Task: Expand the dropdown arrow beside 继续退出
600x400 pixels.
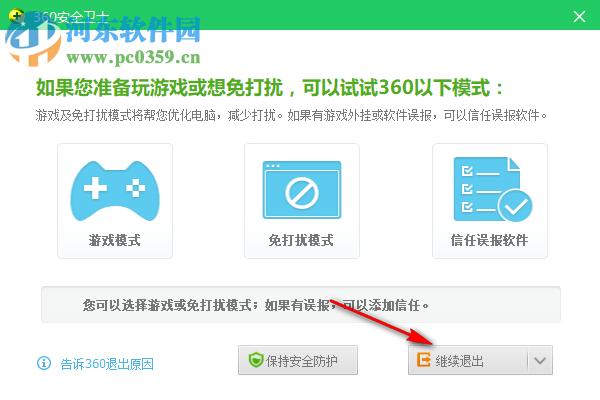Action: 540,360
